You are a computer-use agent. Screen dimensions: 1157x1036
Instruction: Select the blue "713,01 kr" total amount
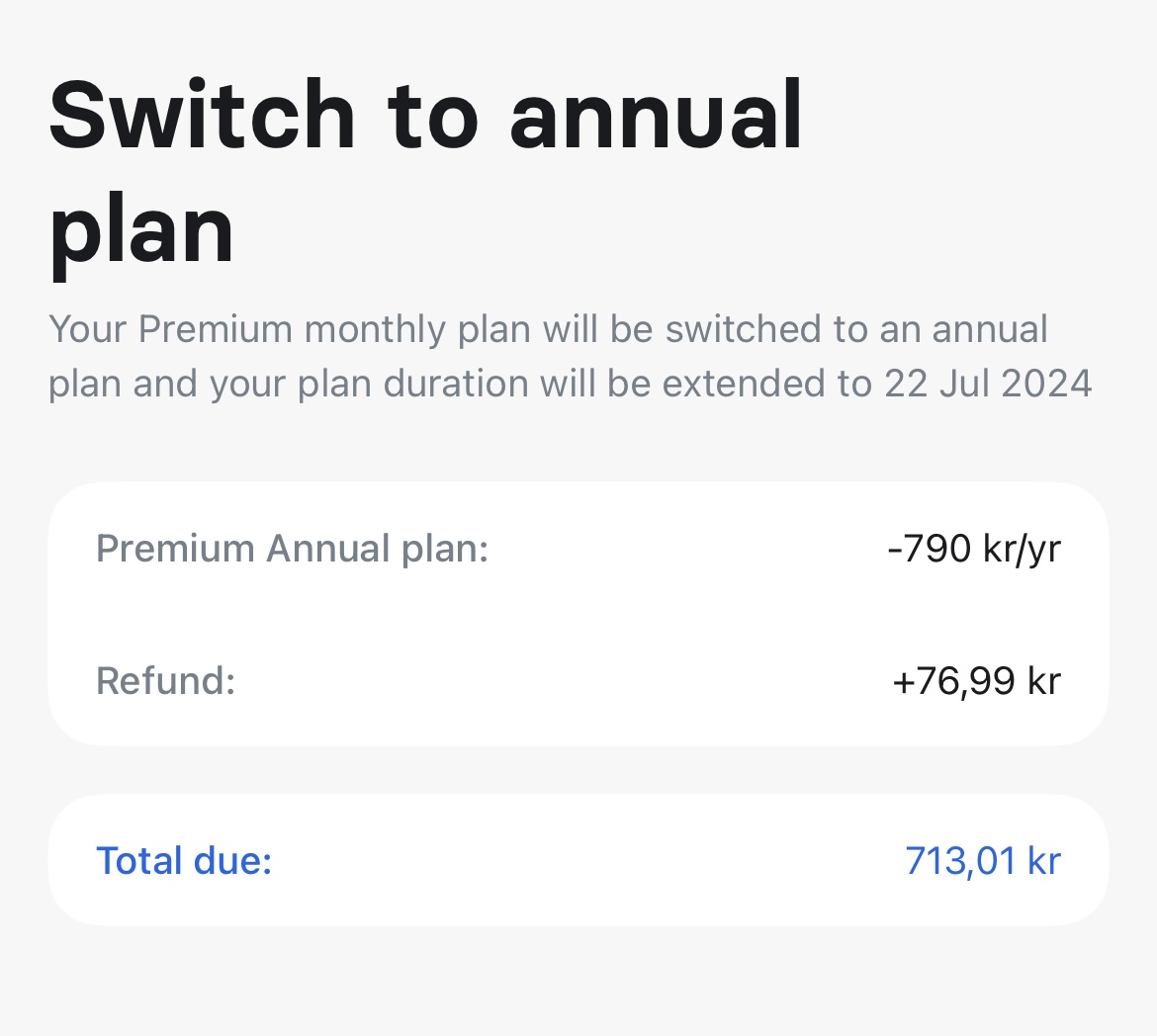tap(982, 861)
